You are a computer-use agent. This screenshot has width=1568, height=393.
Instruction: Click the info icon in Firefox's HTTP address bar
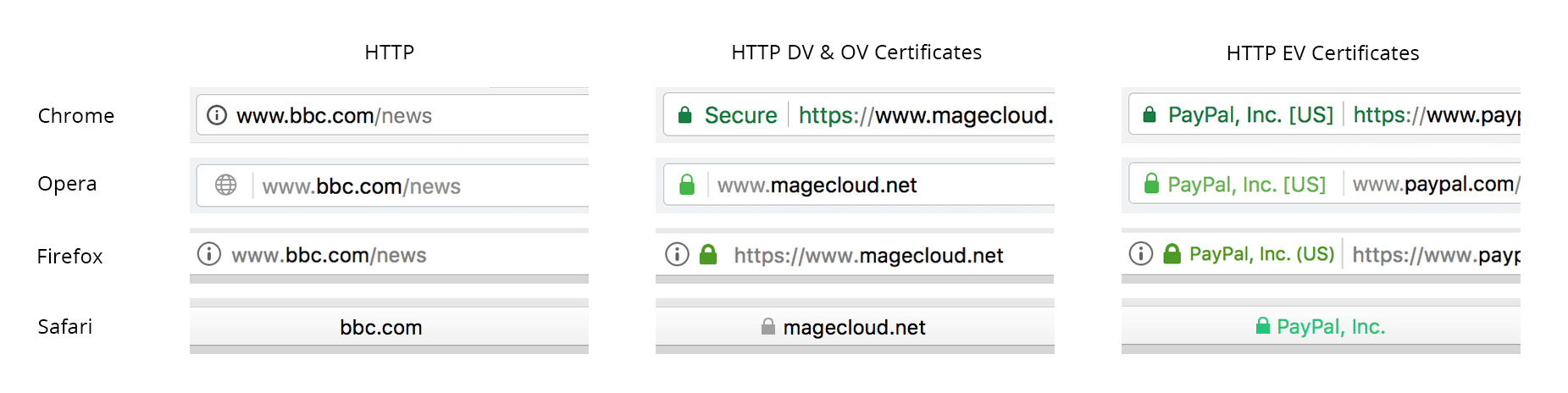(208, 253)
